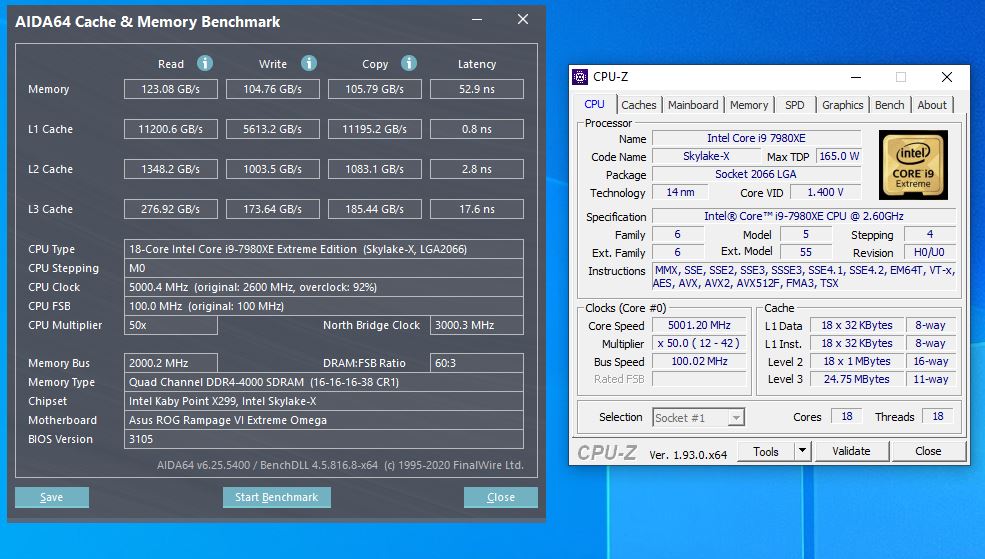Click the L1 Cache Read value 11200.6 GB/s
Screen dimensions: 985x559
coord(170,129)
